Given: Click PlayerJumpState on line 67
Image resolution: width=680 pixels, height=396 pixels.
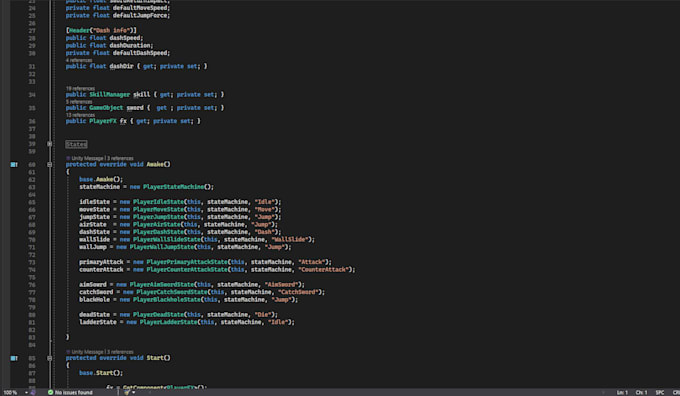Looking at the screenshot, I should click(158, 217).
